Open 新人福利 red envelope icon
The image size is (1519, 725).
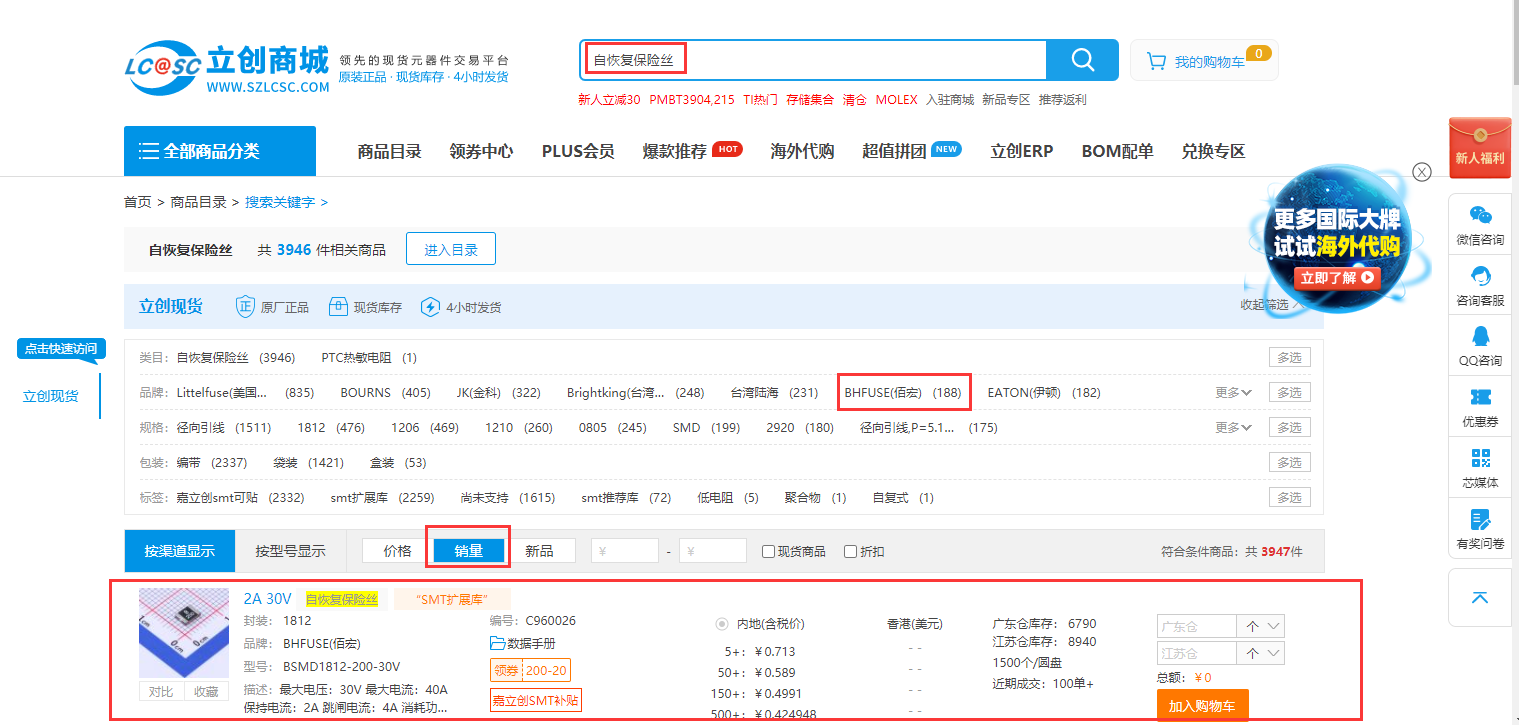1480,148
